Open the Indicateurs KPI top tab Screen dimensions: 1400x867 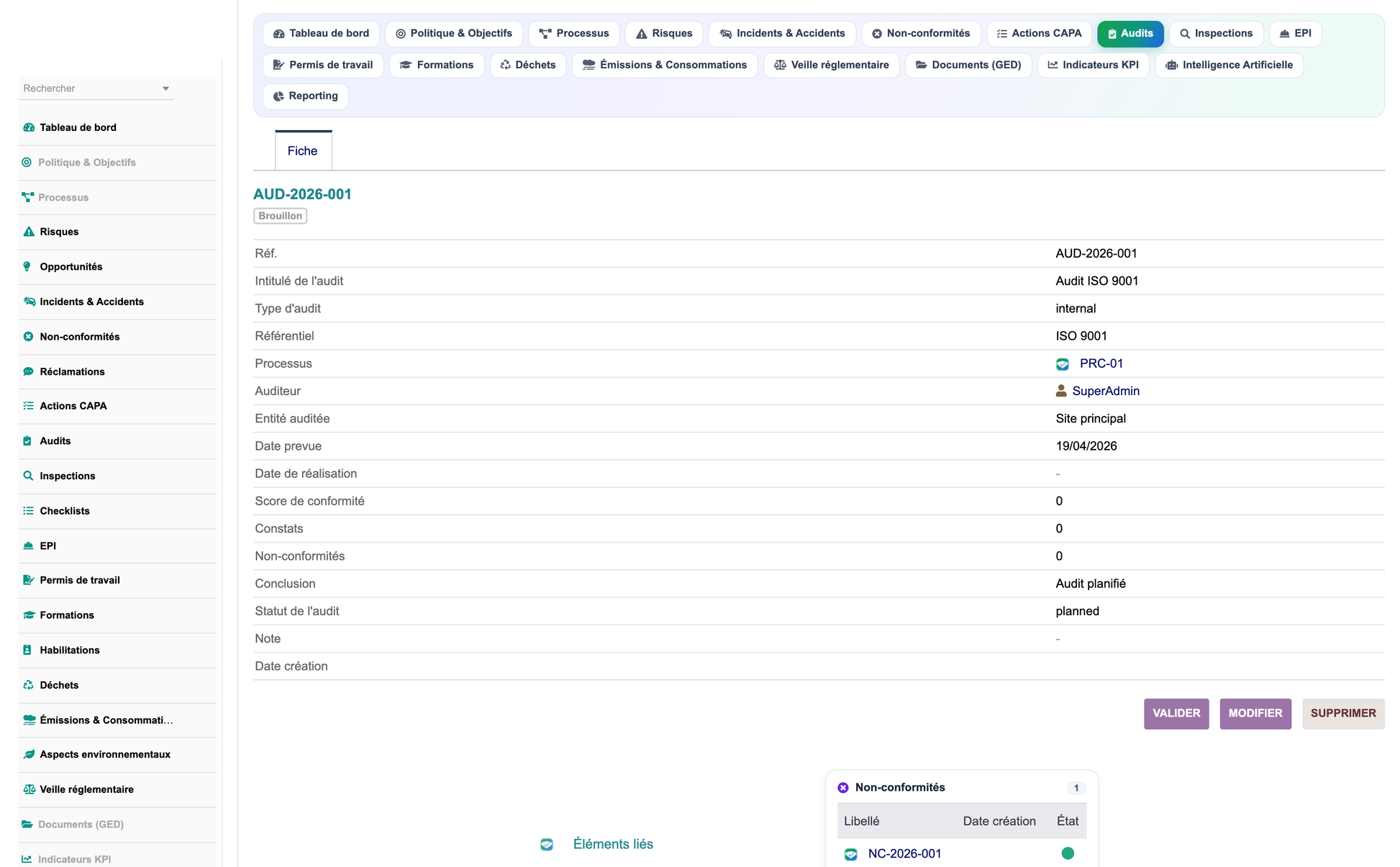pos(1094,65)
